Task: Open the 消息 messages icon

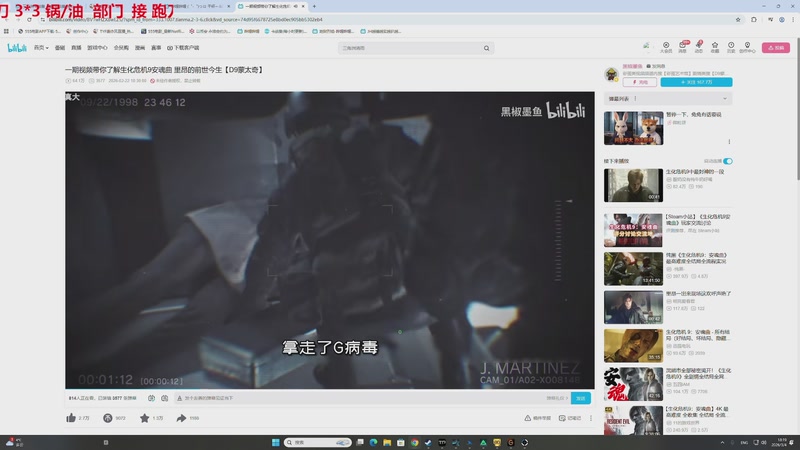Action: [683, 47]
